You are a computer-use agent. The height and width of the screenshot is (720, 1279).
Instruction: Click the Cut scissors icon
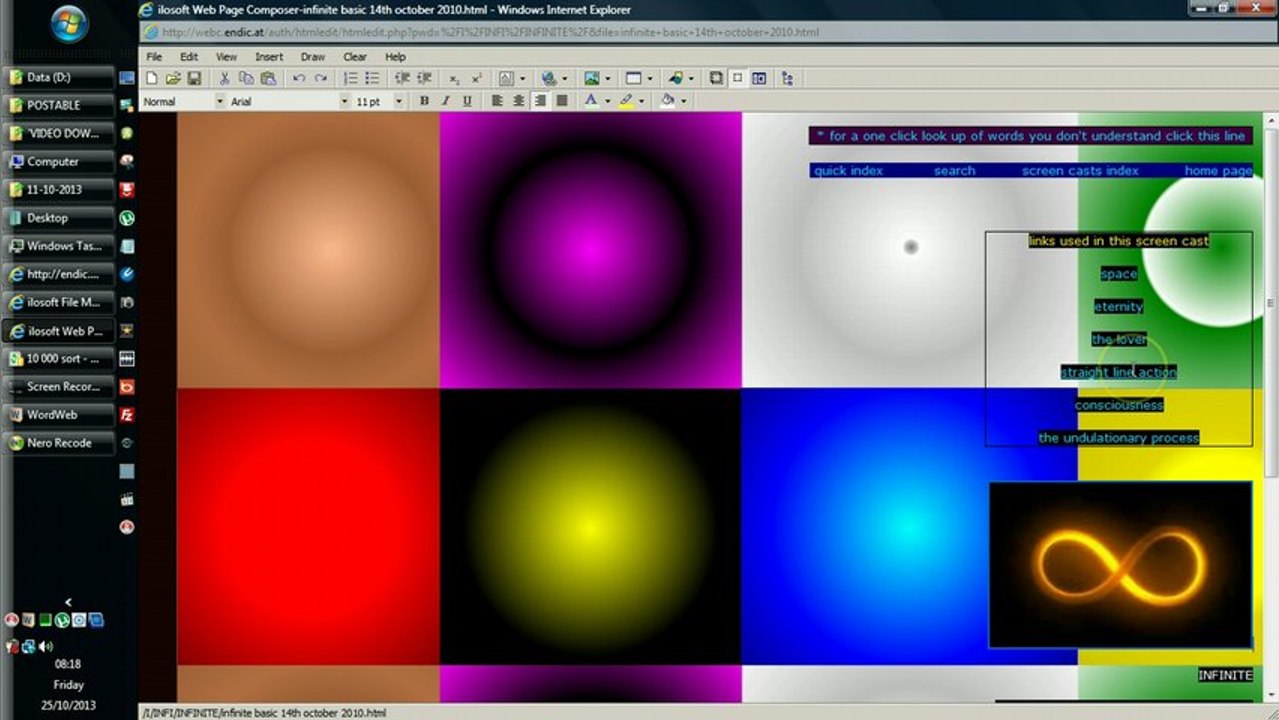pos(224,78)
